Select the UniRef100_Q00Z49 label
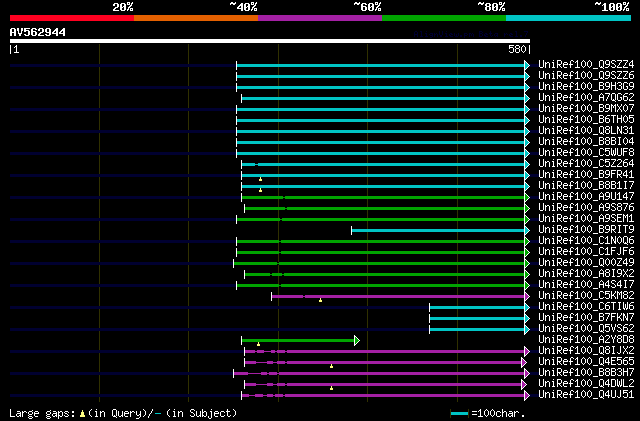The height and width of the screenshot is (421, 640). 586,263
